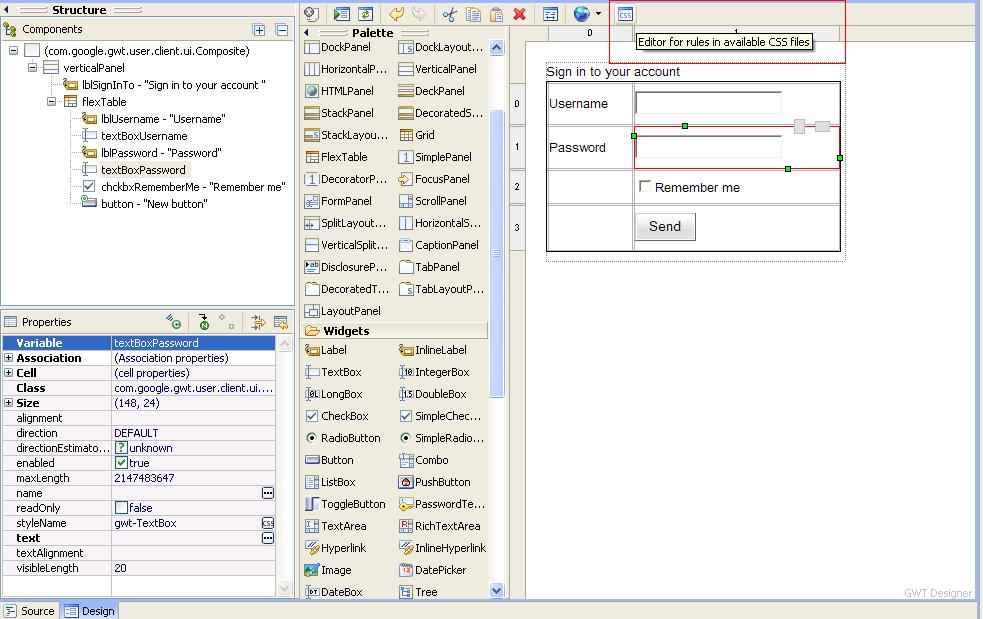Select CheckBox widget in the palette
Image resolution: width=983 pixels, height=619 pixels.
tap(337, 416)
